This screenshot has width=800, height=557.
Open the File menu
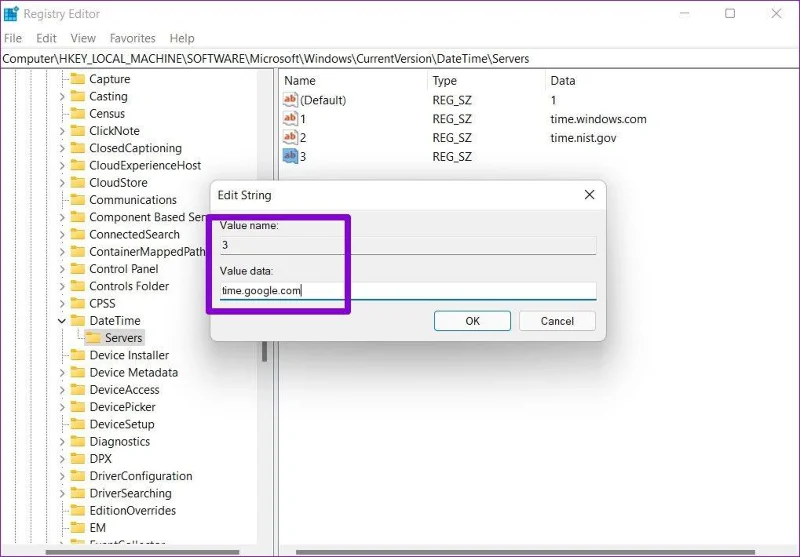[x=13, y=38]
